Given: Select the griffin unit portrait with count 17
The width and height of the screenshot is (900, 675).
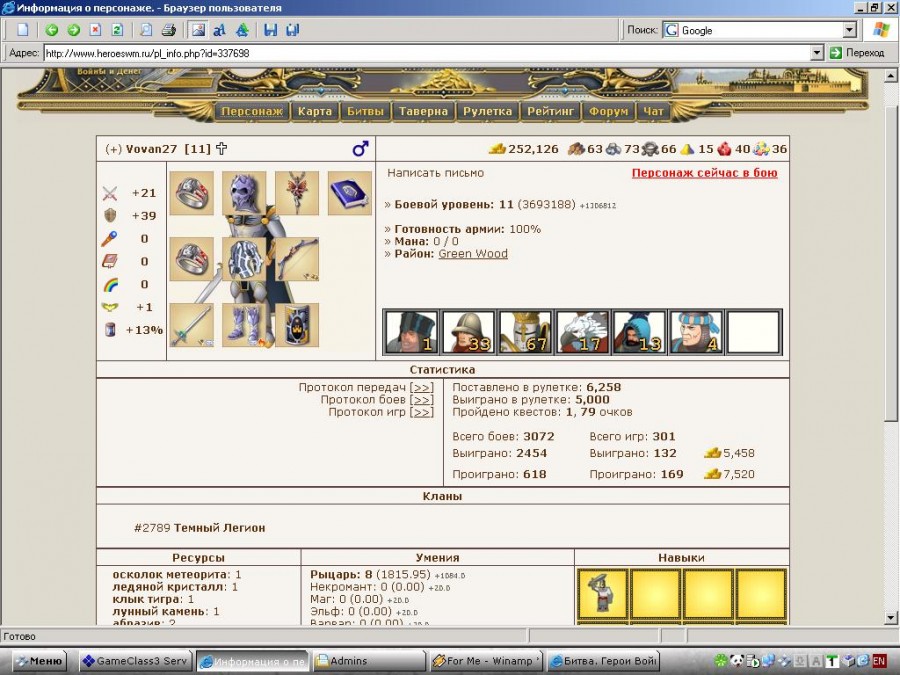Looking at the screenshot, I should pos(581,332).
